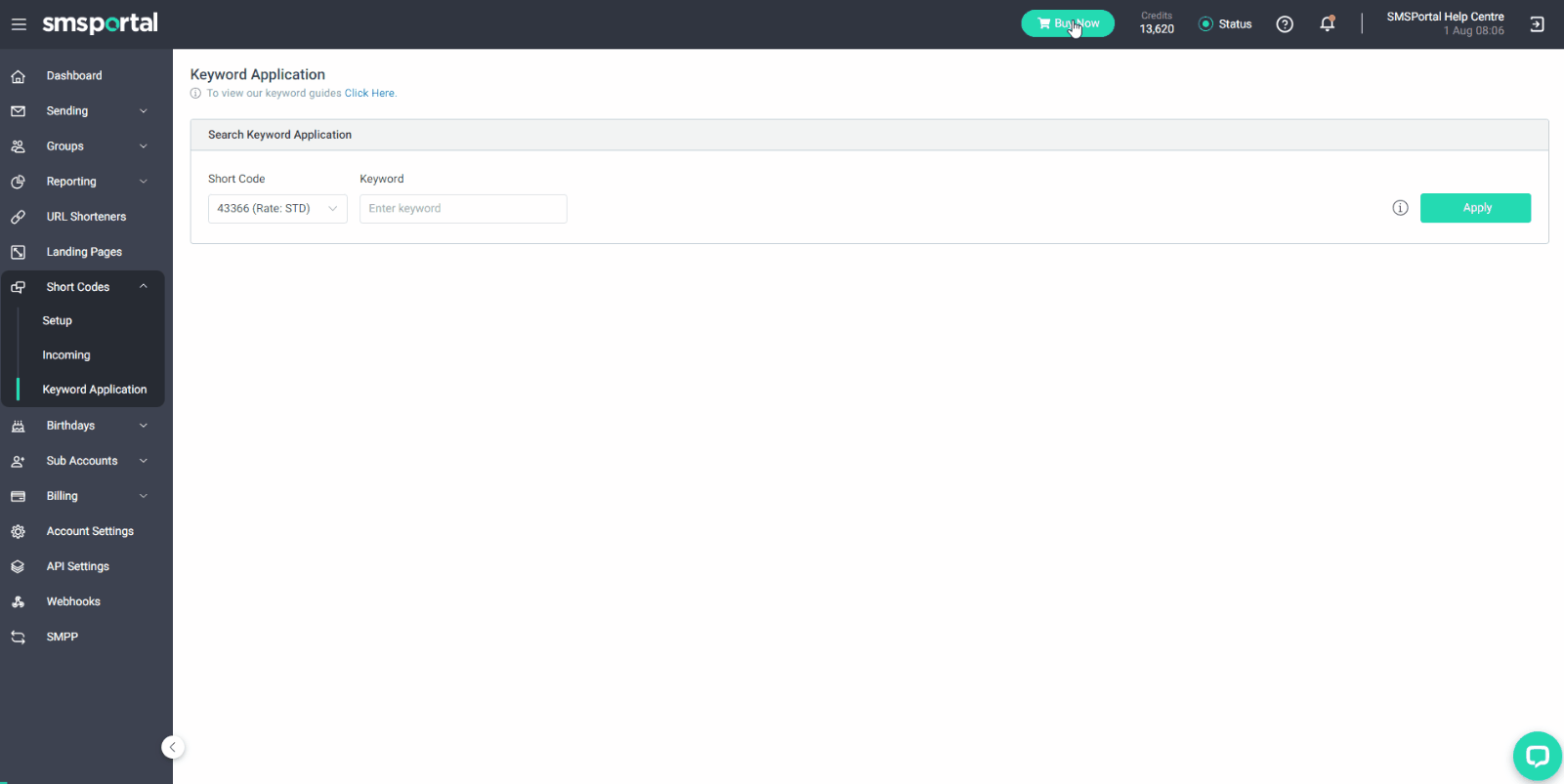Open the notifications bell icon
The height and width of the screenshot is (784, 1564).
pyautogui.click(x=1328, y=24)
